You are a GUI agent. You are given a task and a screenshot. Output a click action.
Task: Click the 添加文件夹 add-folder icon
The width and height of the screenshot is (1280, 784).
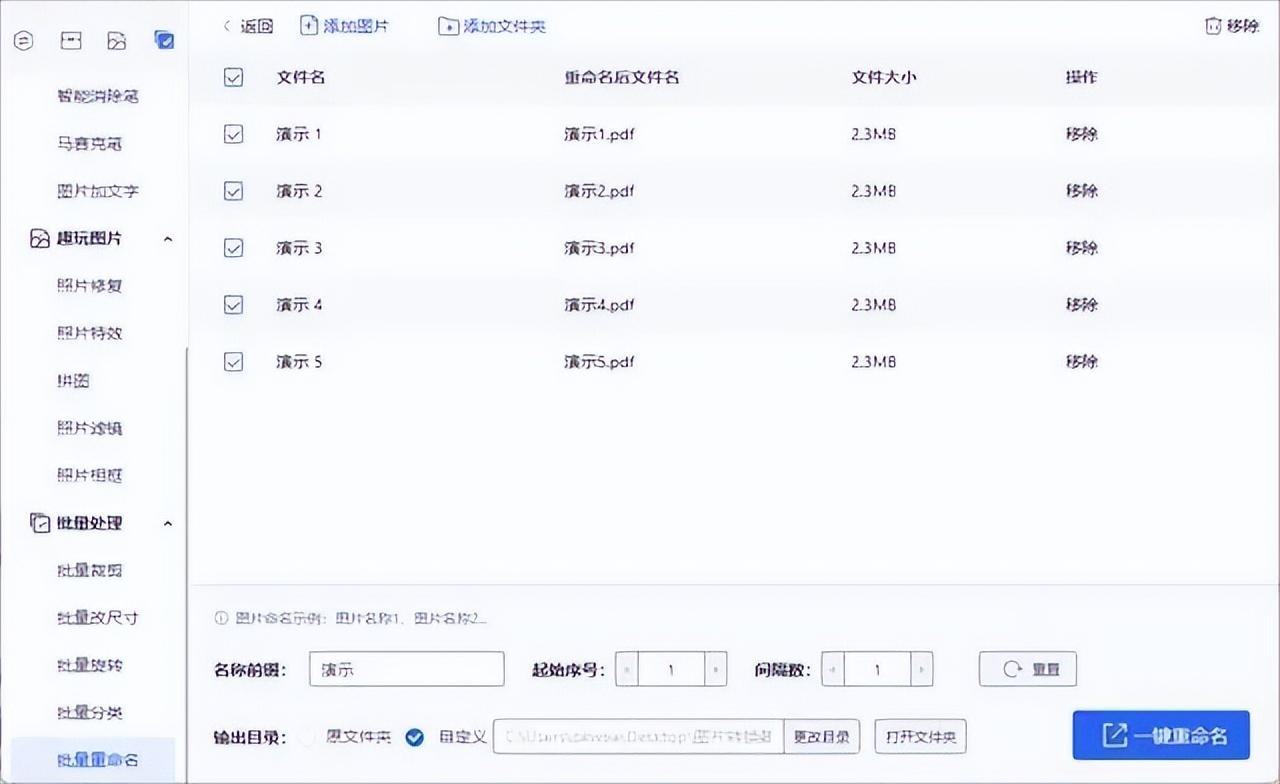pos(451,26)
